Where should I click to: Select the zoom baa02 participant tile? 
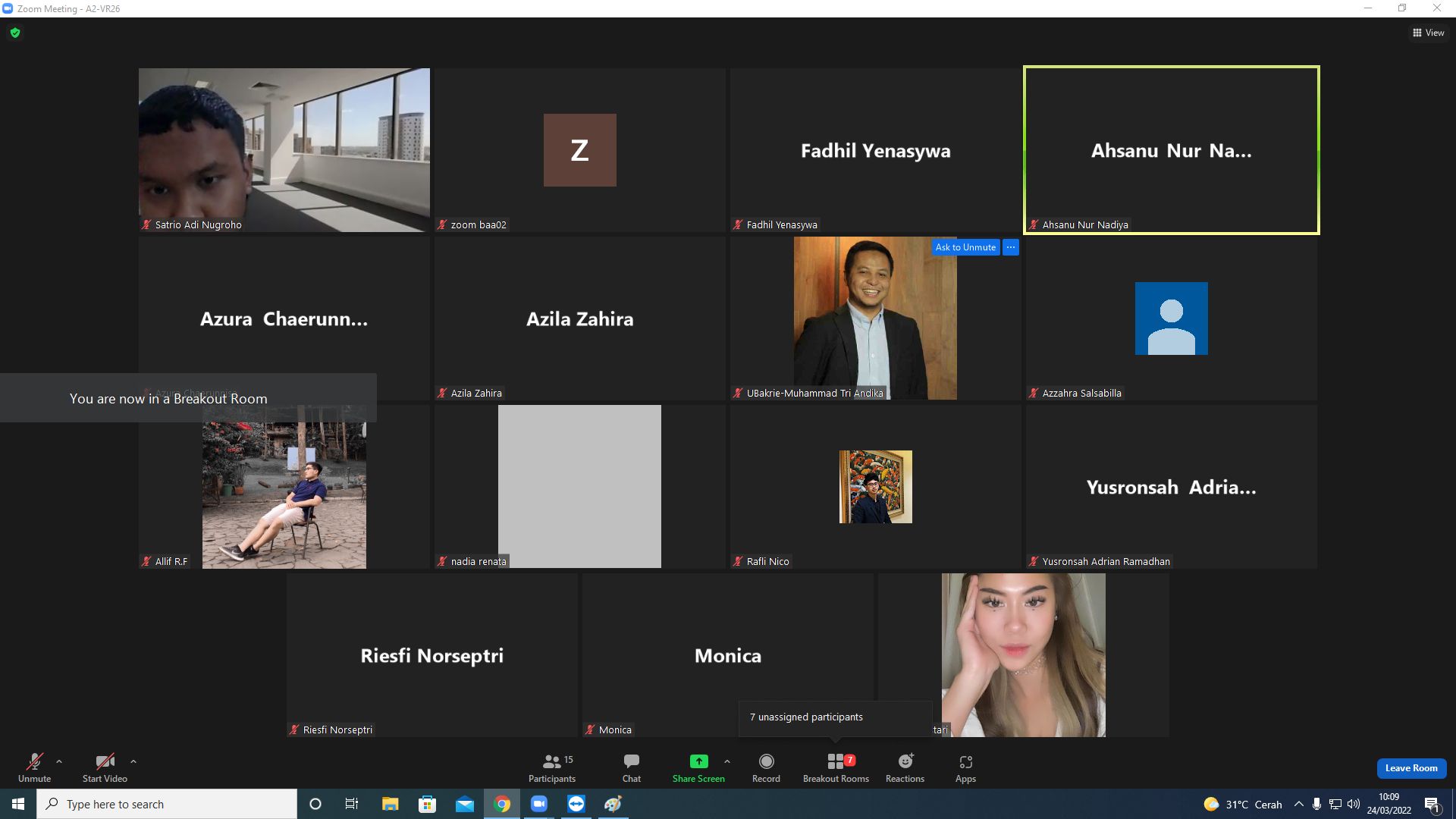coord(580,150)
